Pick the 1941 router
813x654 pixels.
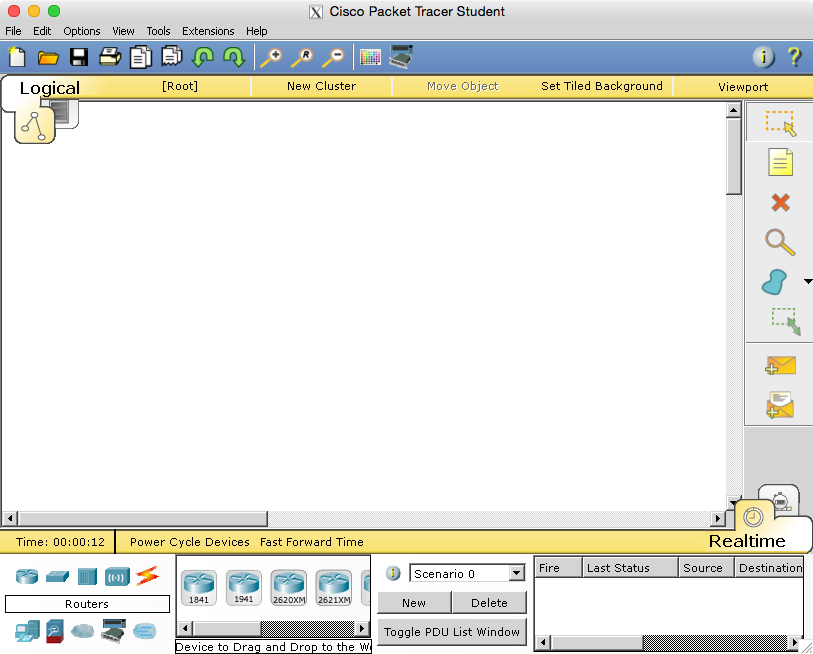[x=244, y=588]
